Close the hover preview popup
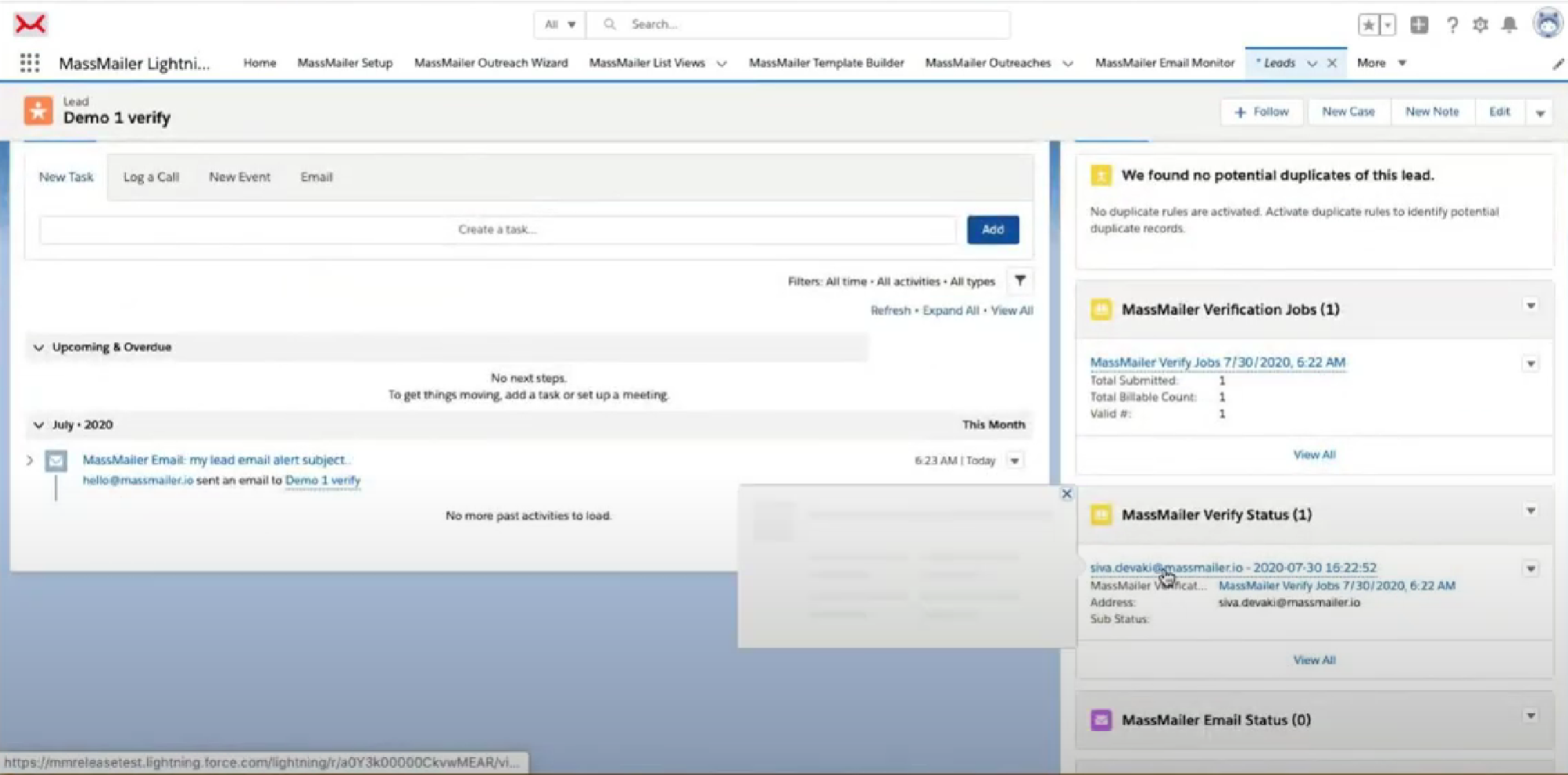1568x775 pixels. tap(1066, 494)
